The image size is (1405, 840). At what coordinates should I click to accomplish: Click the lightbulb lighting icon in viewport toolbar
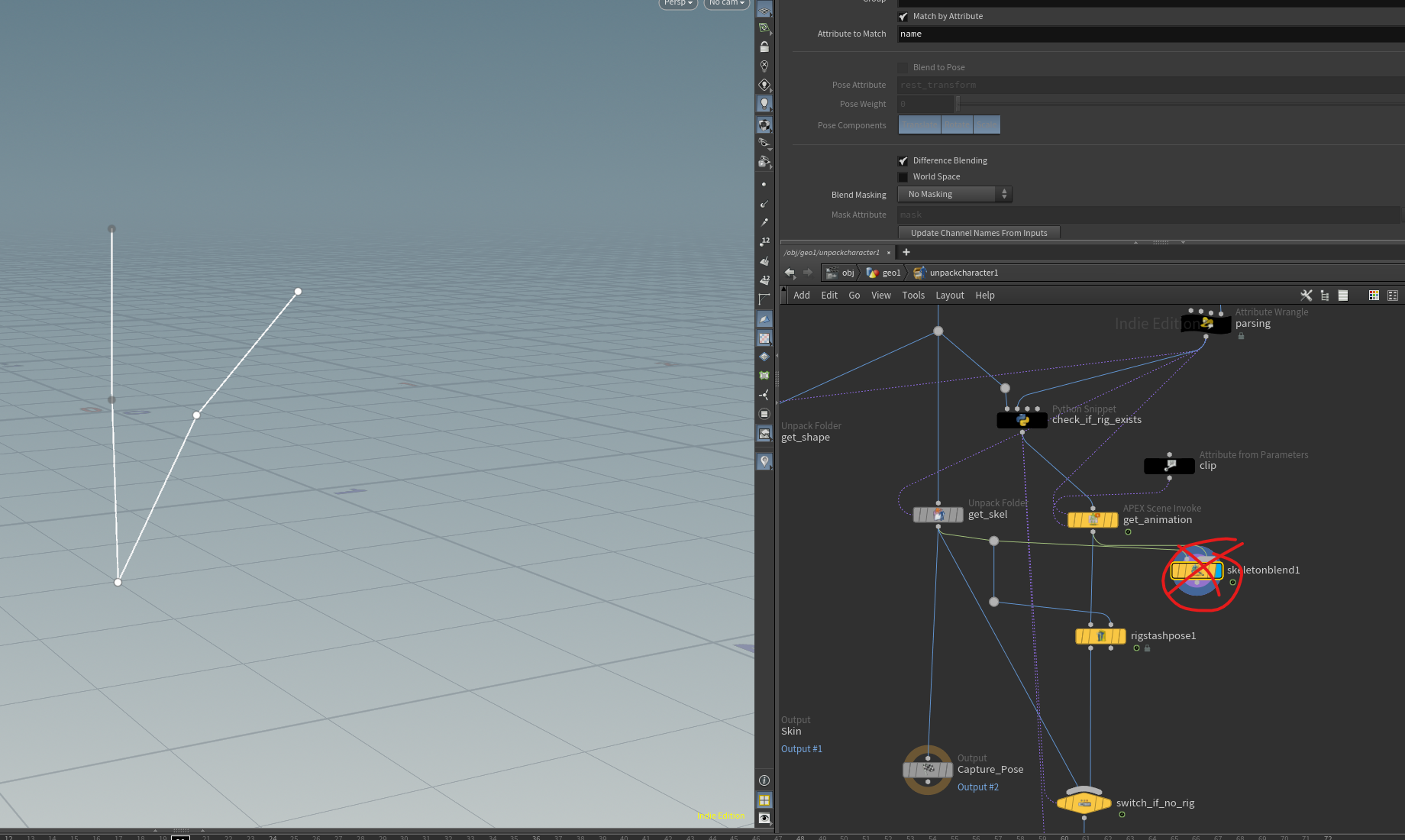764,104
